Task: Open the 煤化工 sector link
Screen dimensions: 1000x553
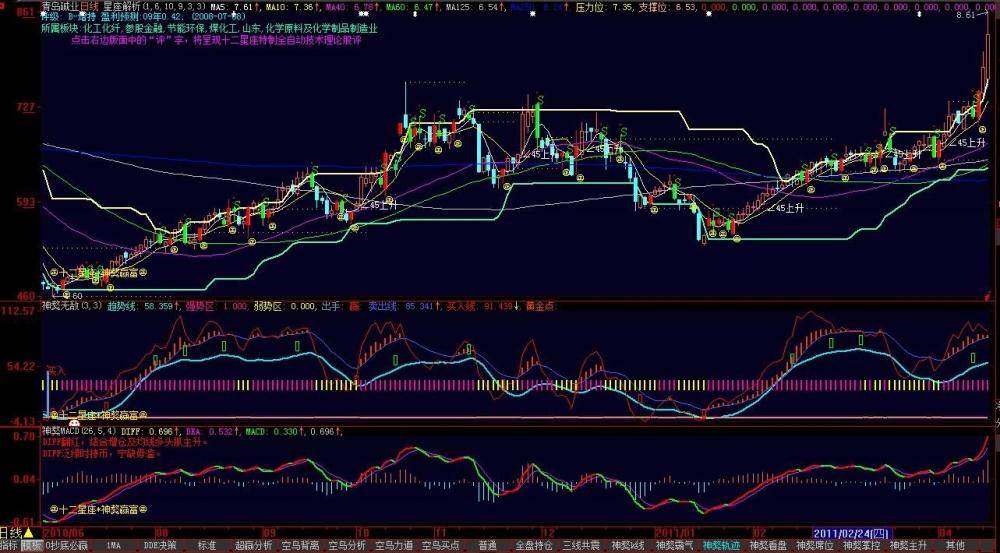Action: pyautogui.click(x=225, y=29)
